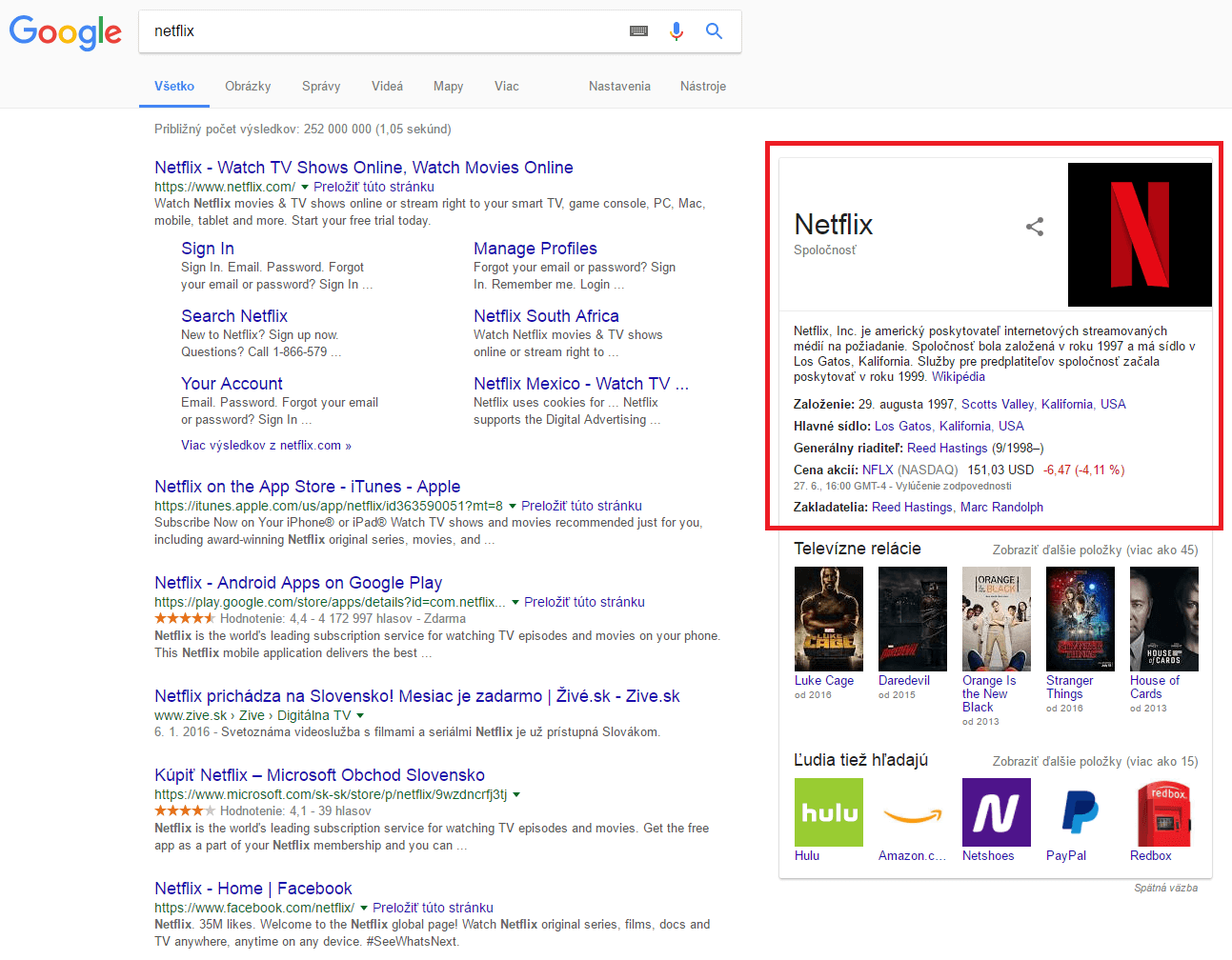Select the Hulu logo
Screen dimensions: 1232x960
click(x=829, y=812)
